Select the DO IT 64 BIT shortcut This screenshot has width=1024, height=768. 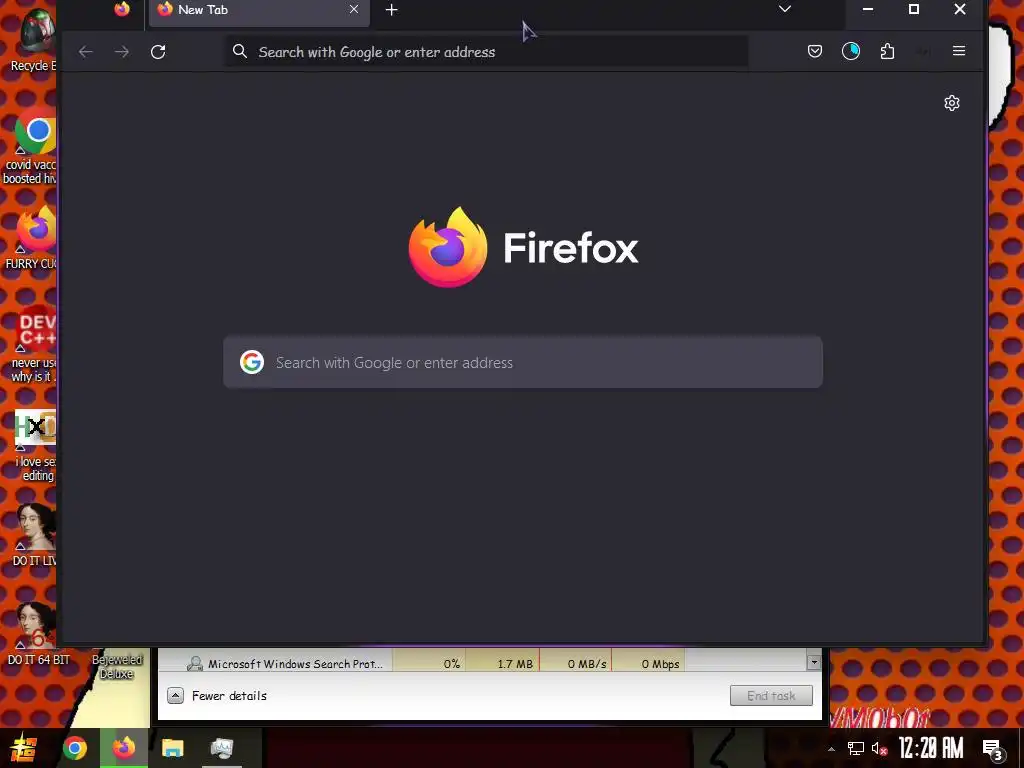[x=37, y=633]
